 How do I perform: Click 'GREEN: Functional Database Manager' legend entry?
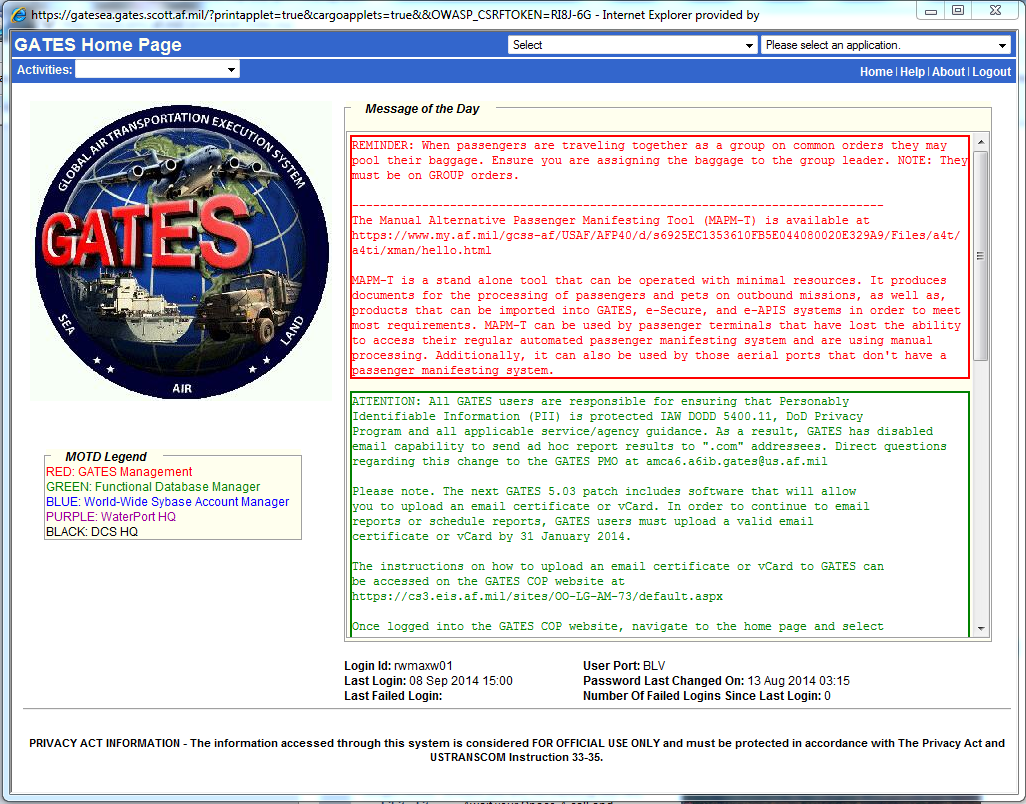click(x=153, y=487)
